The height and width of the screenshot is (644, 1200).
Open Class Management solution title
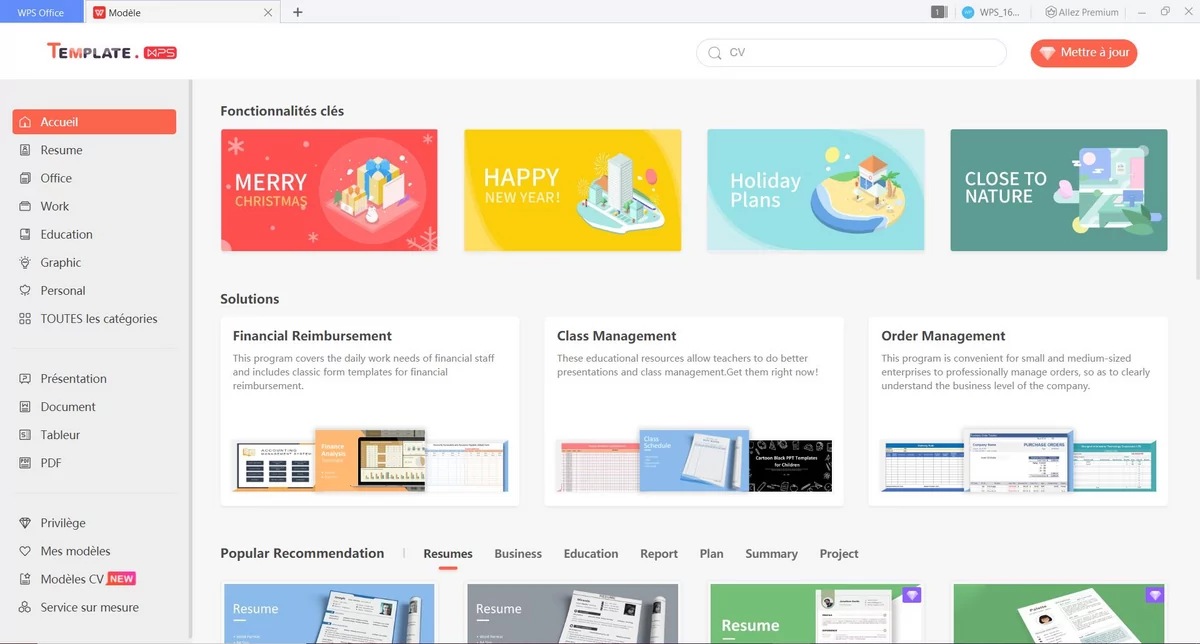click(617, 336)
